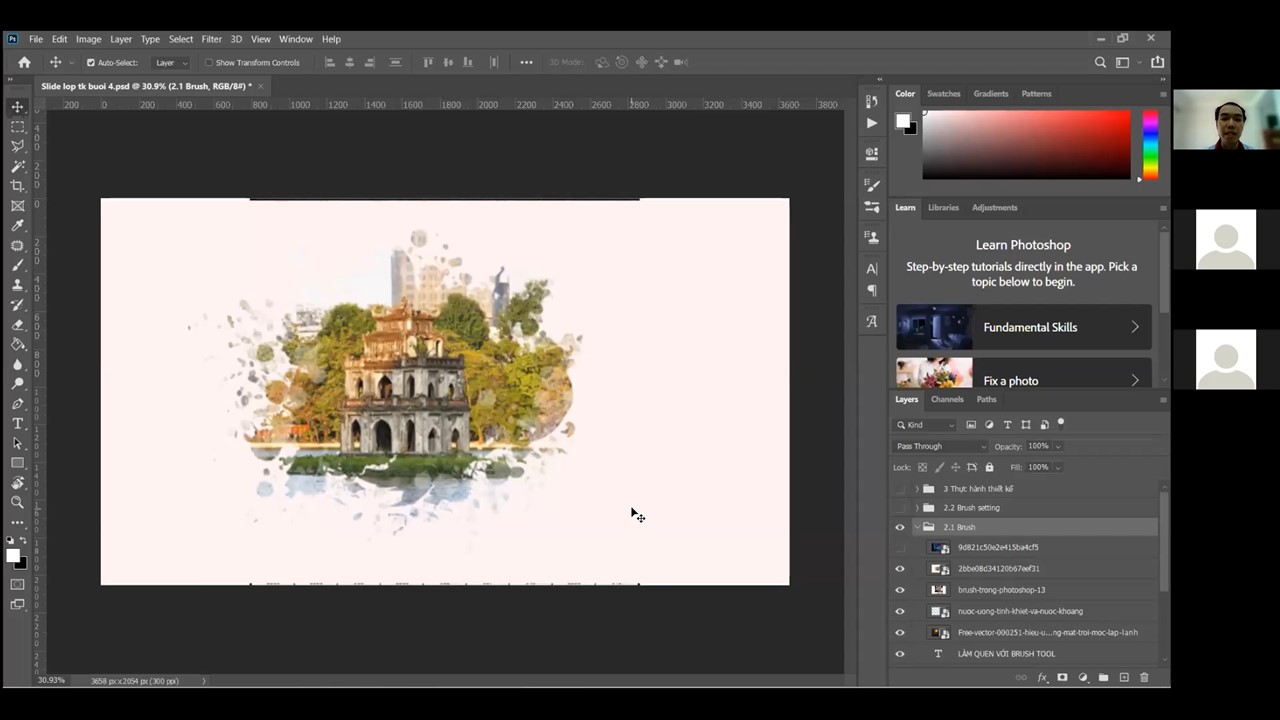Screen dimensions: 1280x720
Task: Select the Pen tool
Action: (x=18, y=404)
